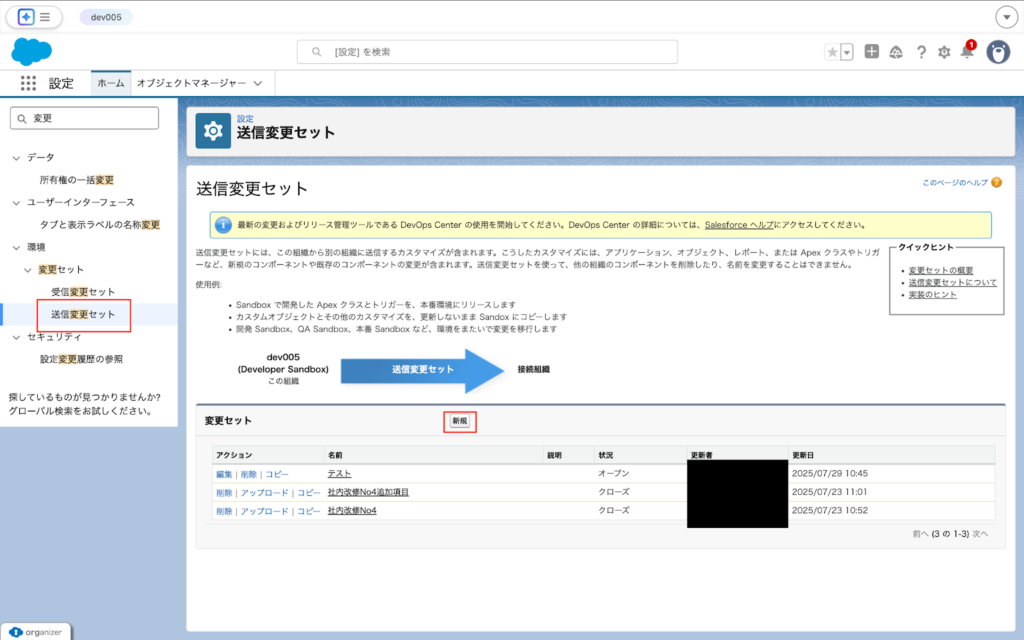Open the オブジェクトマネージャー dropdown chevron
Viewport: 1024px width, 640px height.
point(256,83)
